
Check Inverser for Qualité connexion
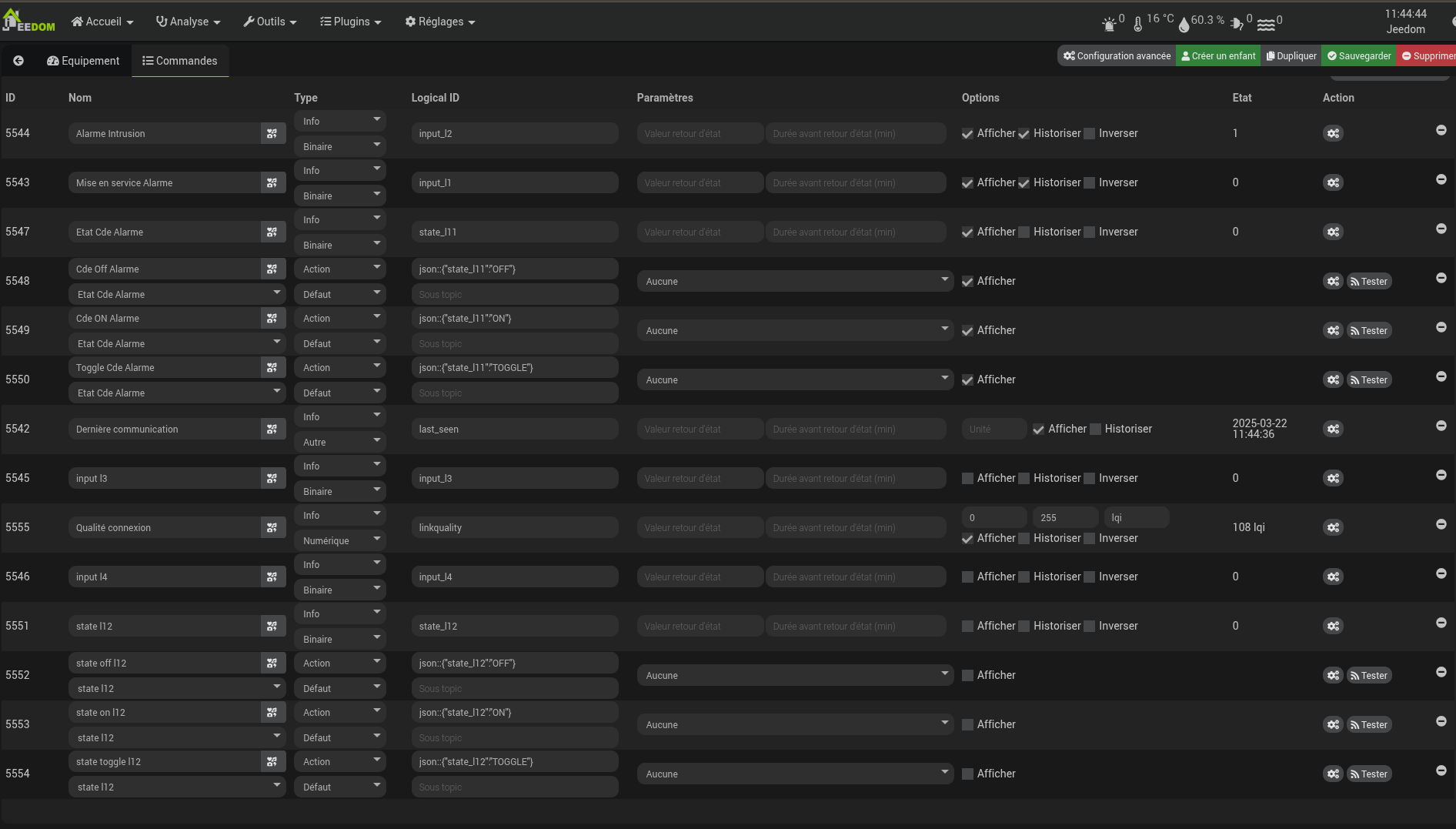coord(1089,539)
